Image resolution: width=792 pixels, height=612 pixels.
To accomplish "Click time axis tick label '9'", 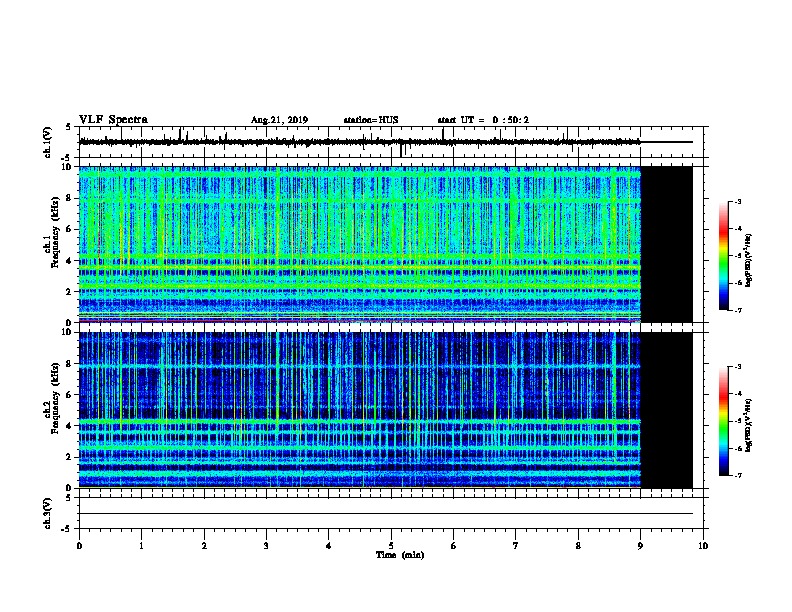I will pyautogui.click(x=640, y=546).
